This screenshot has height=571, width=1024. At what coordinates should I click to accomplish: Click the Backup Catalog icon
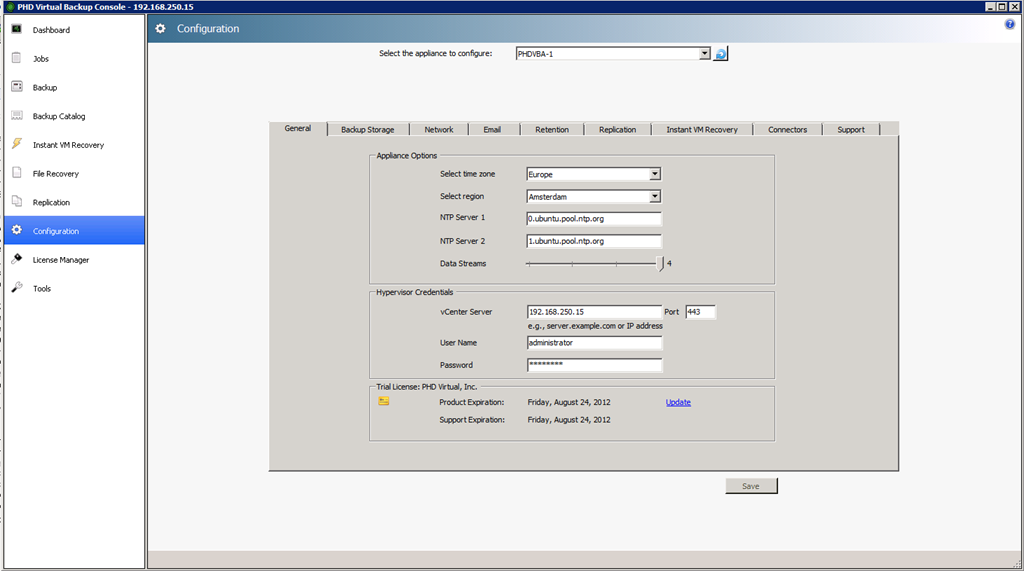coord(17,116)
